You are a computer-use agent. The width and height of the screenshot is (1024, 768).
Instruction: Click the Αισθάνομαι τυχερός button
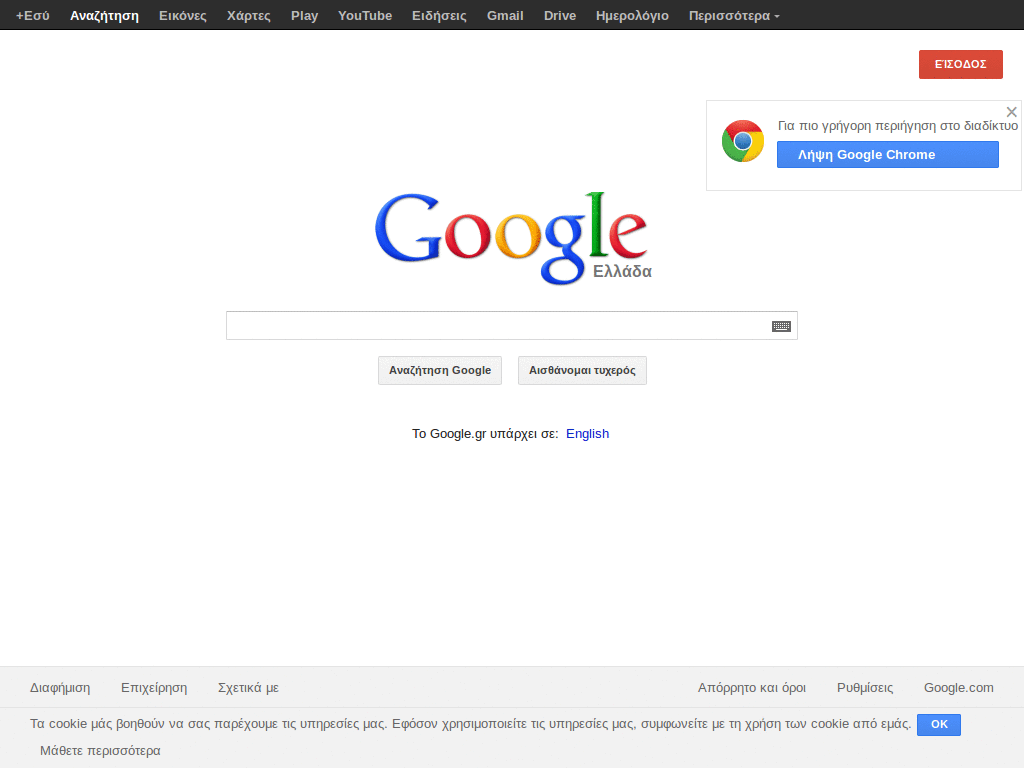coord(583,370)
